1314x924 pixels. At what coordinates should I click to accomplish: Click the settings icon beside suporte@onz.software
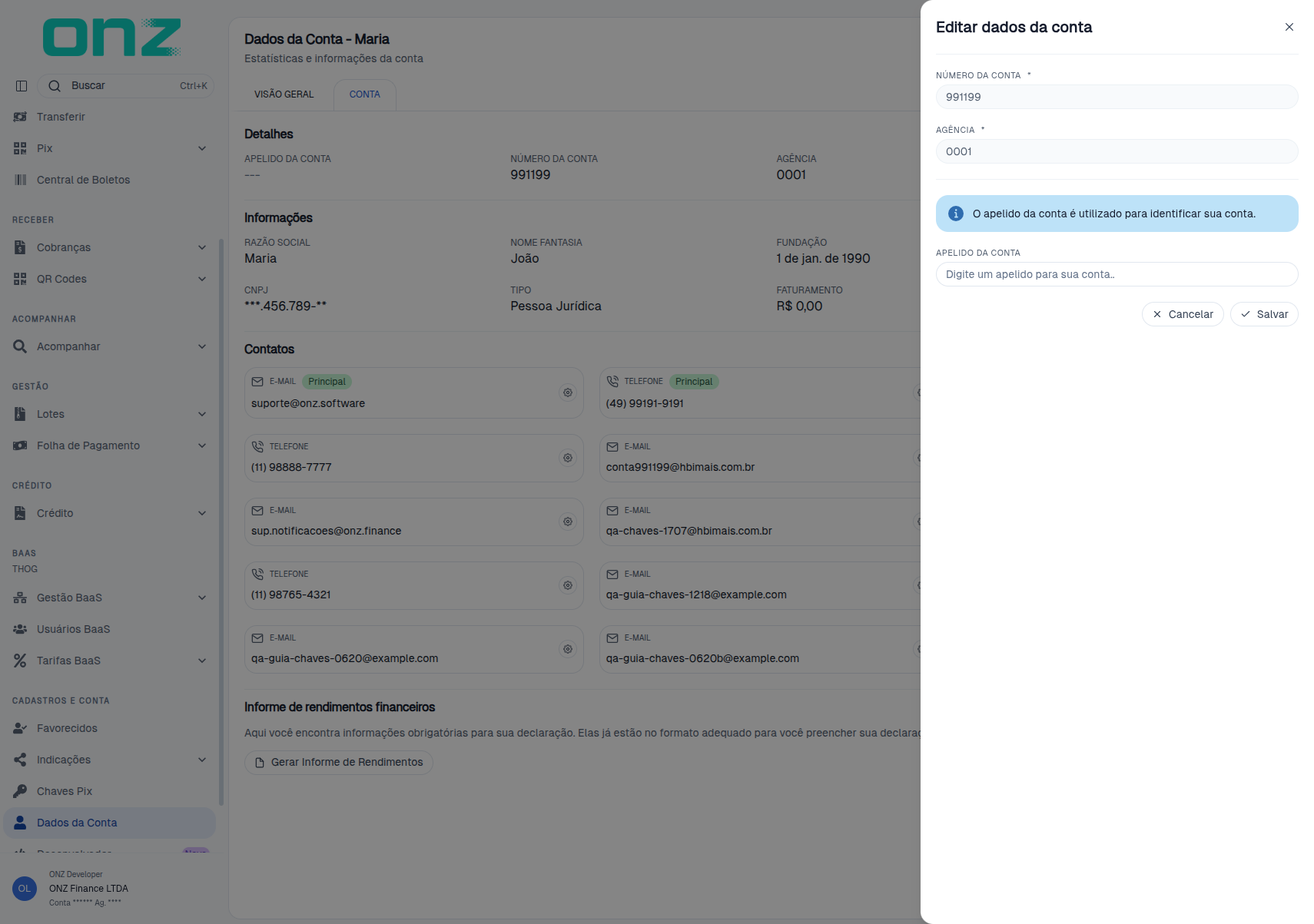click(568, 392)
